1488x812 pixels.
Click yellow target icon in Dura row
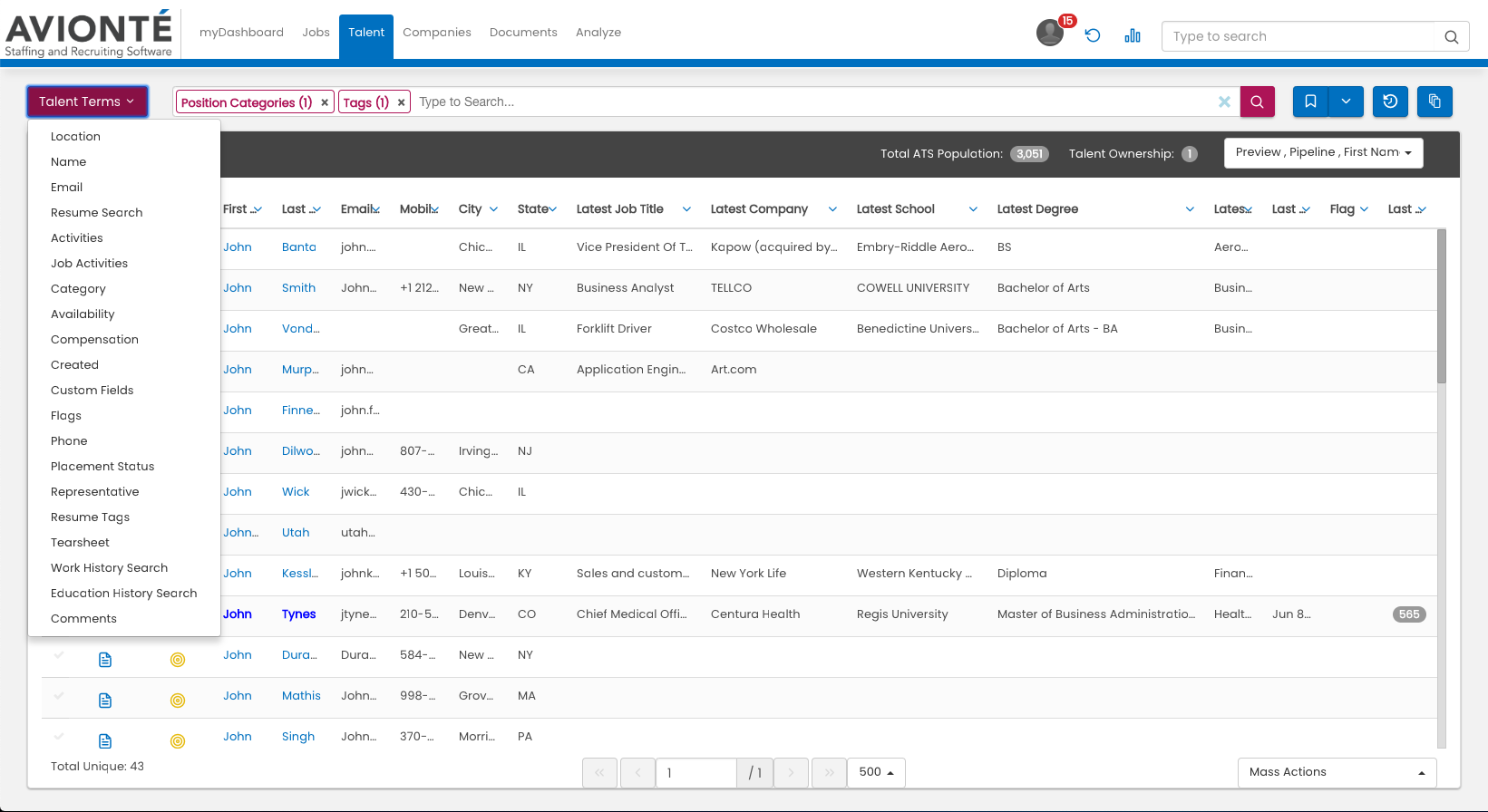tap(178, 660)
